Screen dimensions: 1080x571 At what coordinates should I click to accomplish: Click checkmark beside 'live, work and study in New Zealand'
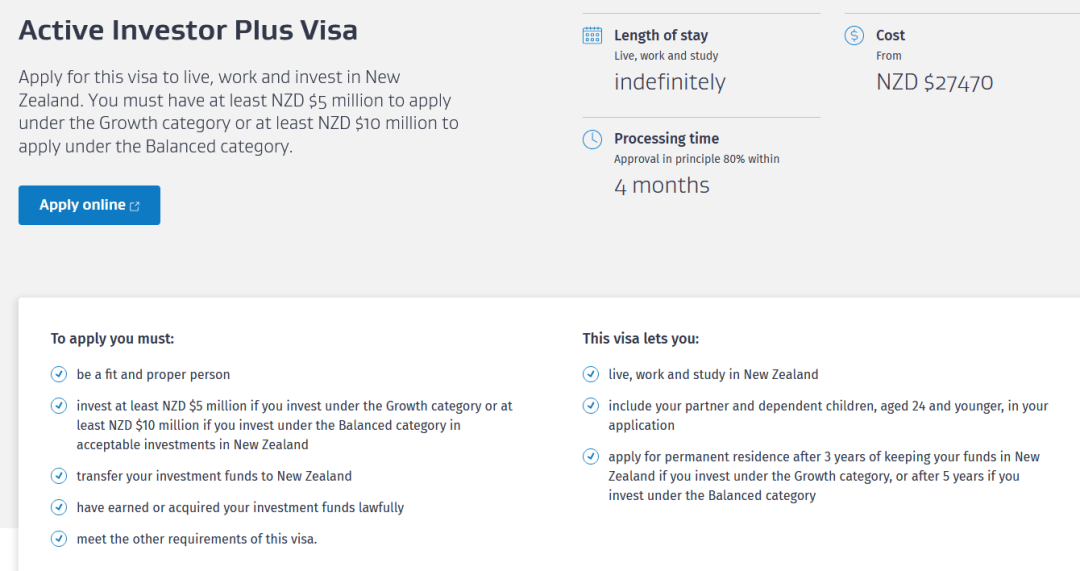tap(591, 375)
